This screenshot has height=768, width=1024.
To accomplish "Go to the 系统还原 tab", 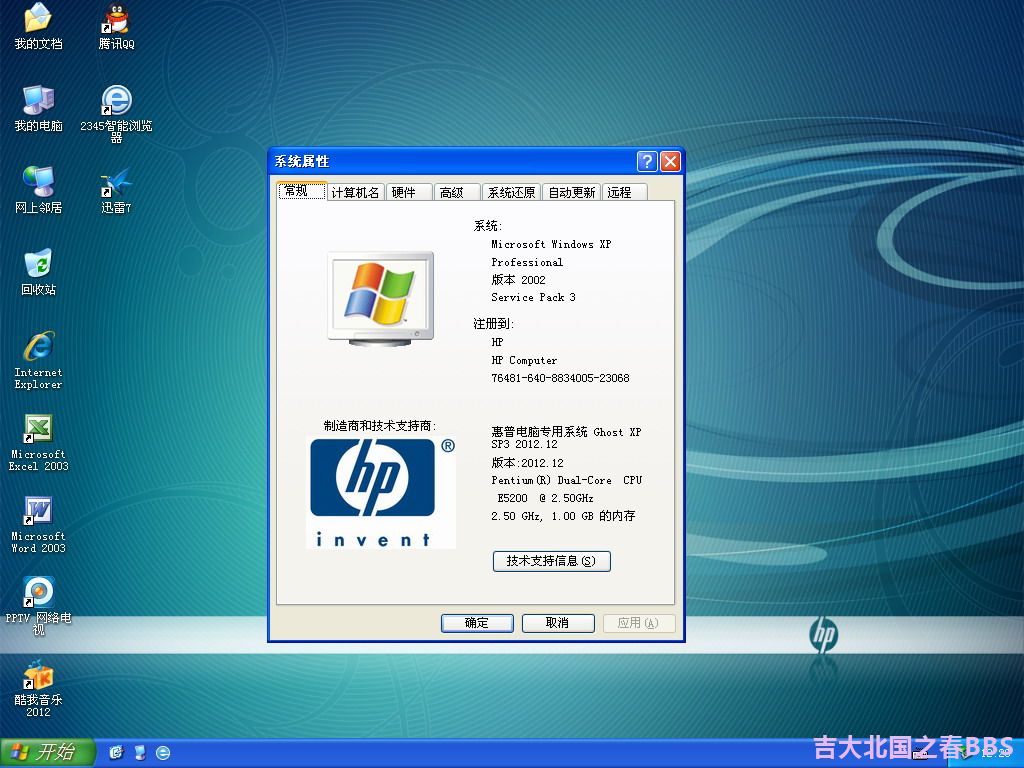I will pyautogui.click(x=511, y=192).
